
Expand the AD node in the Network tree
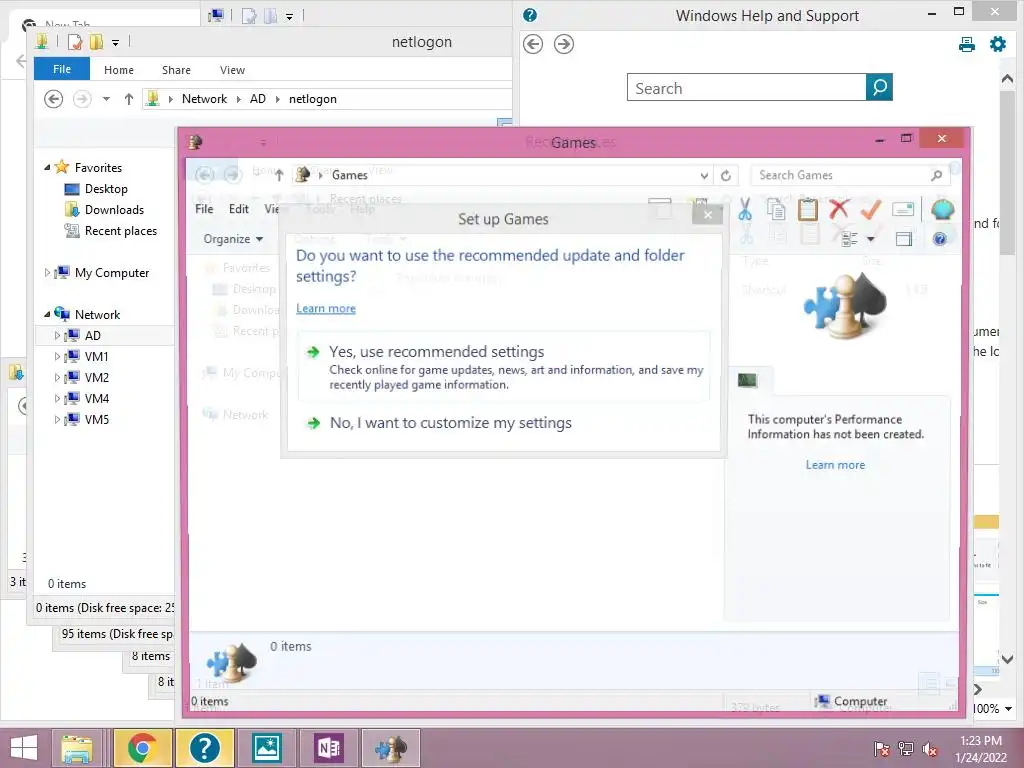coord(57,336)
